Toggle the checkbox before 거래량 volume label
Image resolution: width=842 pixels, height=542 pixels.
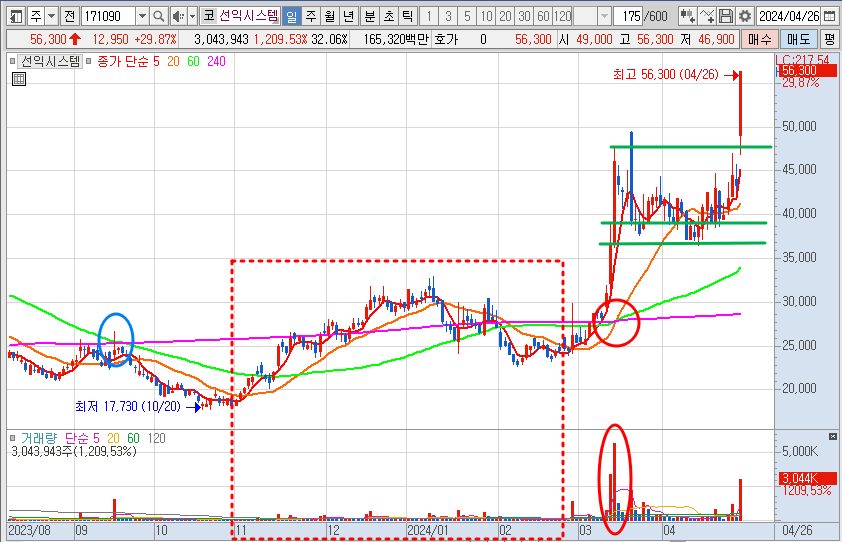[12, 438]
